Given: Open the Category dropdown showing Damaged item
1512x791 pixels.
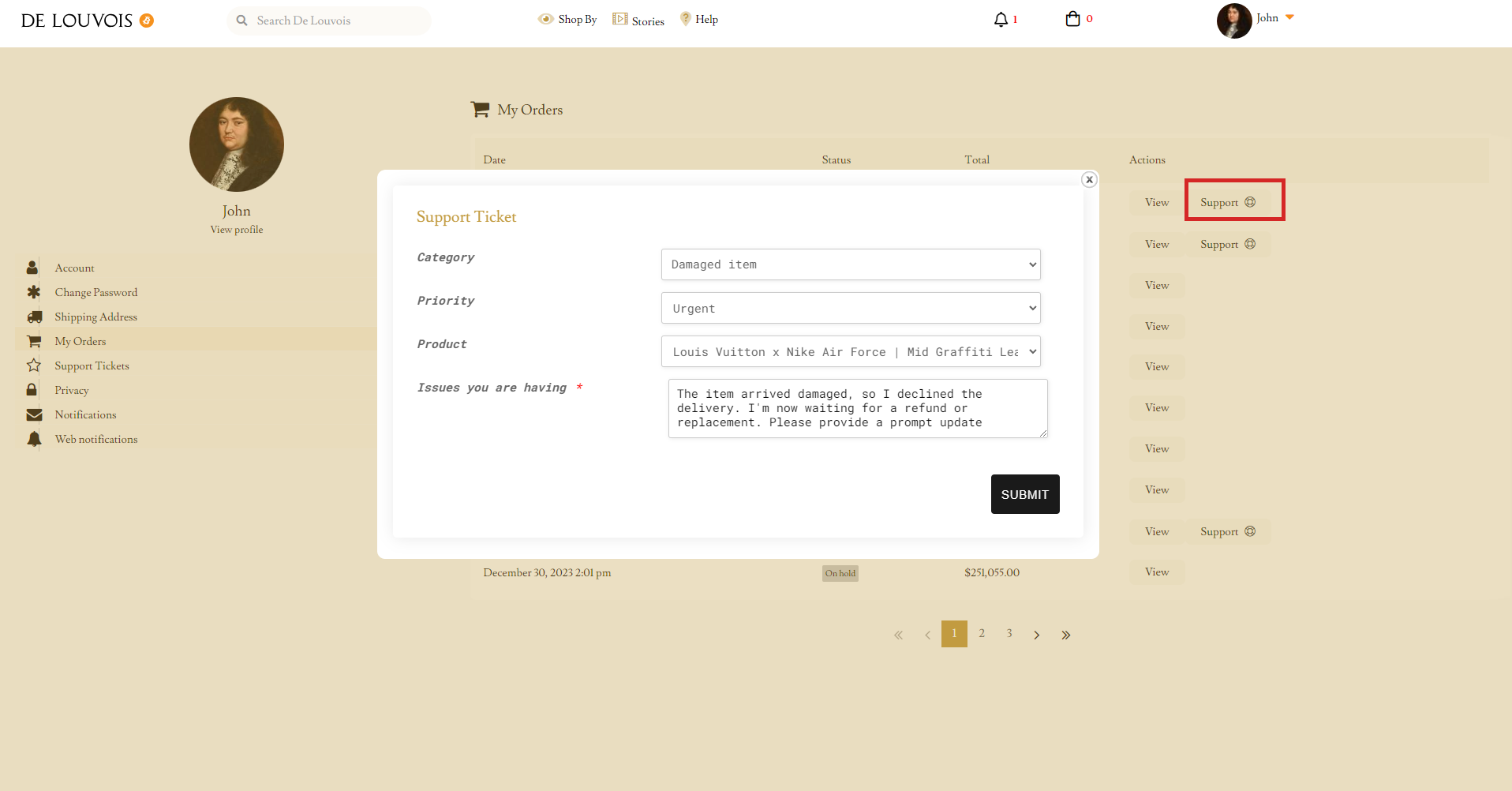Looking at the screenshot, I should pyautogui.click(x=850, y=264).
